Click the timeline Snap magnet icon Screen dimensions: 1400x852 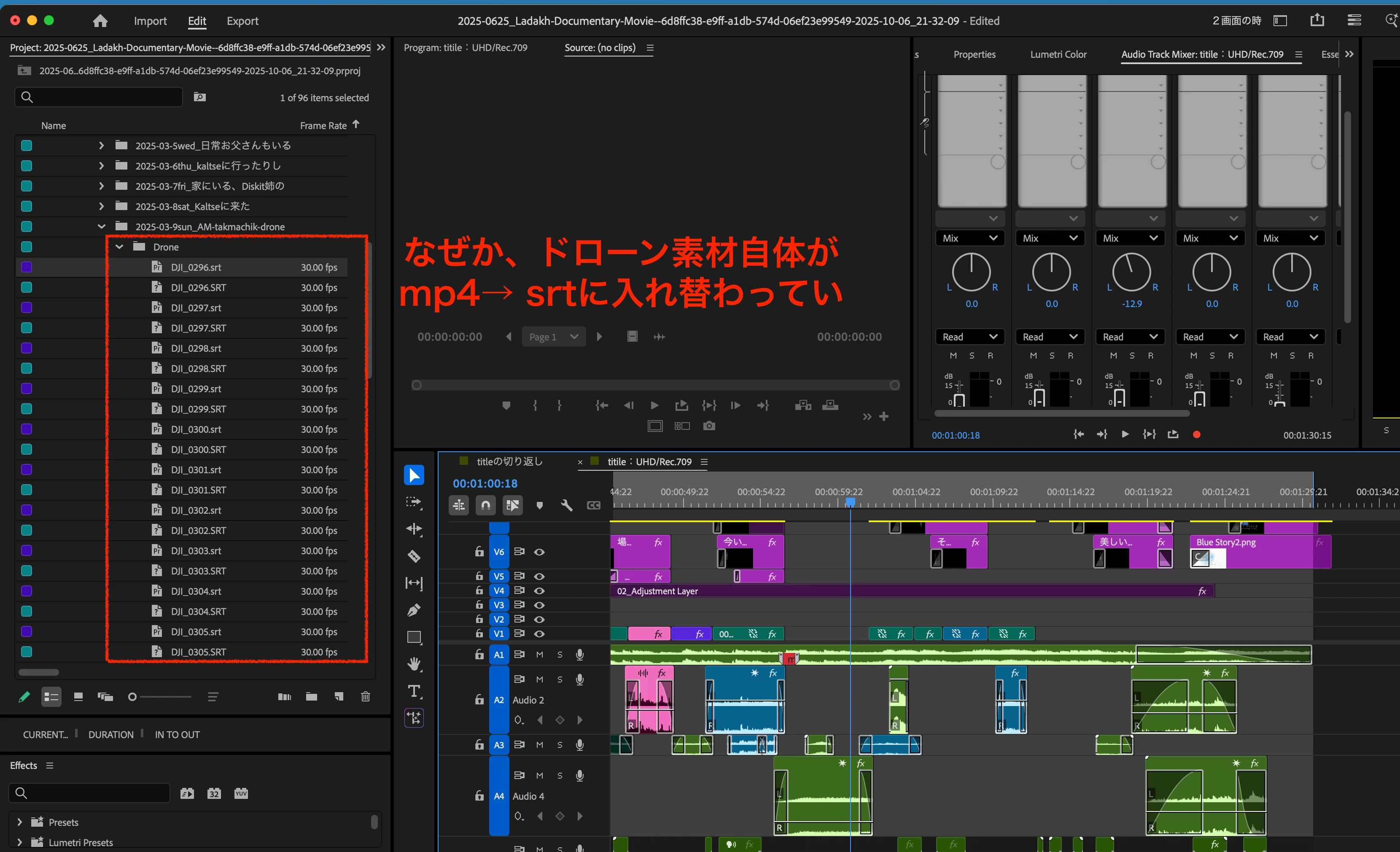(485, 505)
